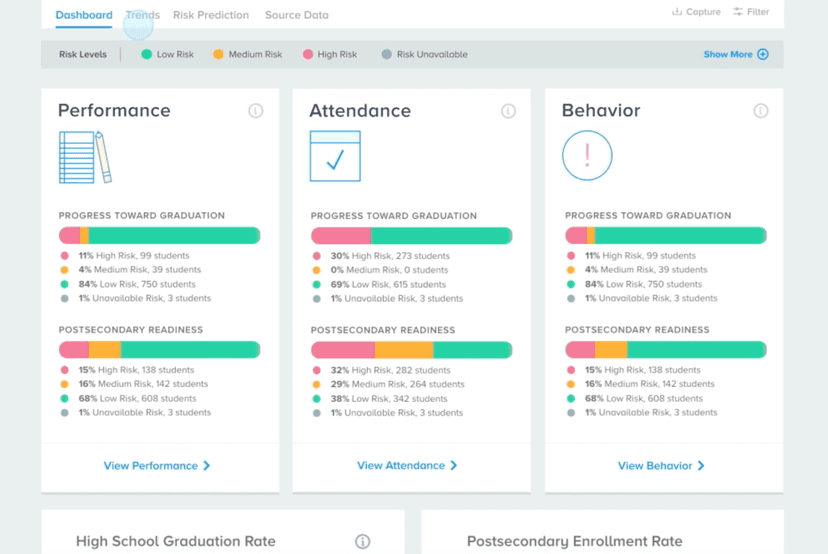Select the Risk Unavailable legend item

click(x=424, y=55)
